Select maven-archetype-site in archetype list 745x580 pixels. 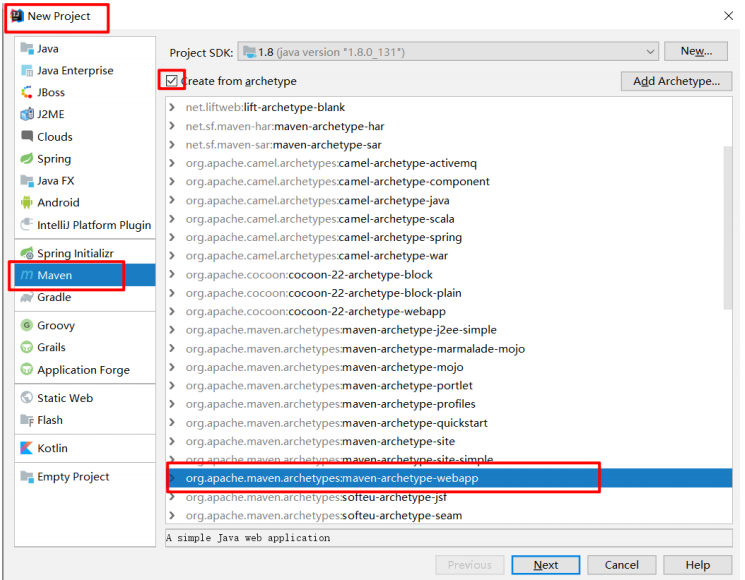449,441
